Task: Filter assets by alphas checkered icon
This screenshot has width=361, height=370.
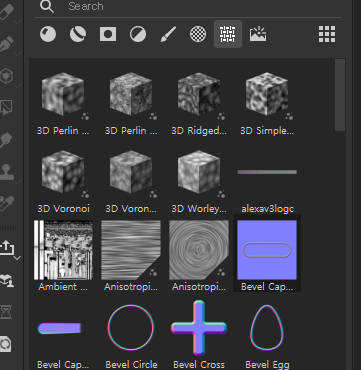Action: (x=198, y=34)
